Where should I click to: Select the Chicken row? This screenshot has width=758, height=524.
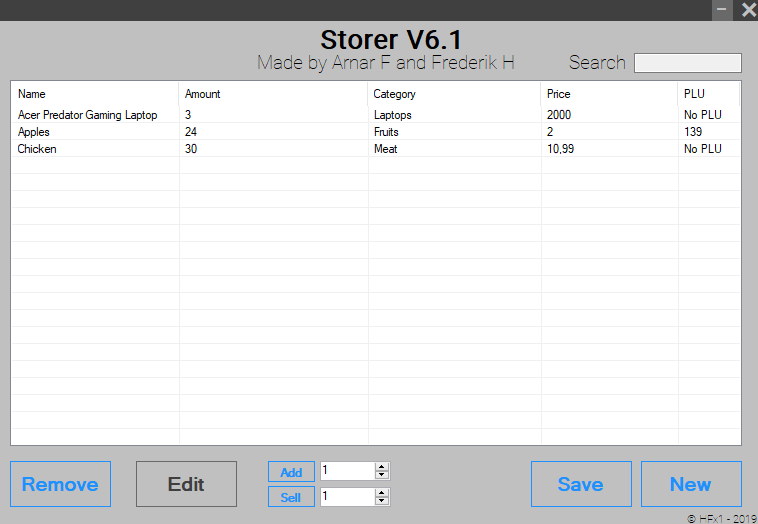(376, 148)
